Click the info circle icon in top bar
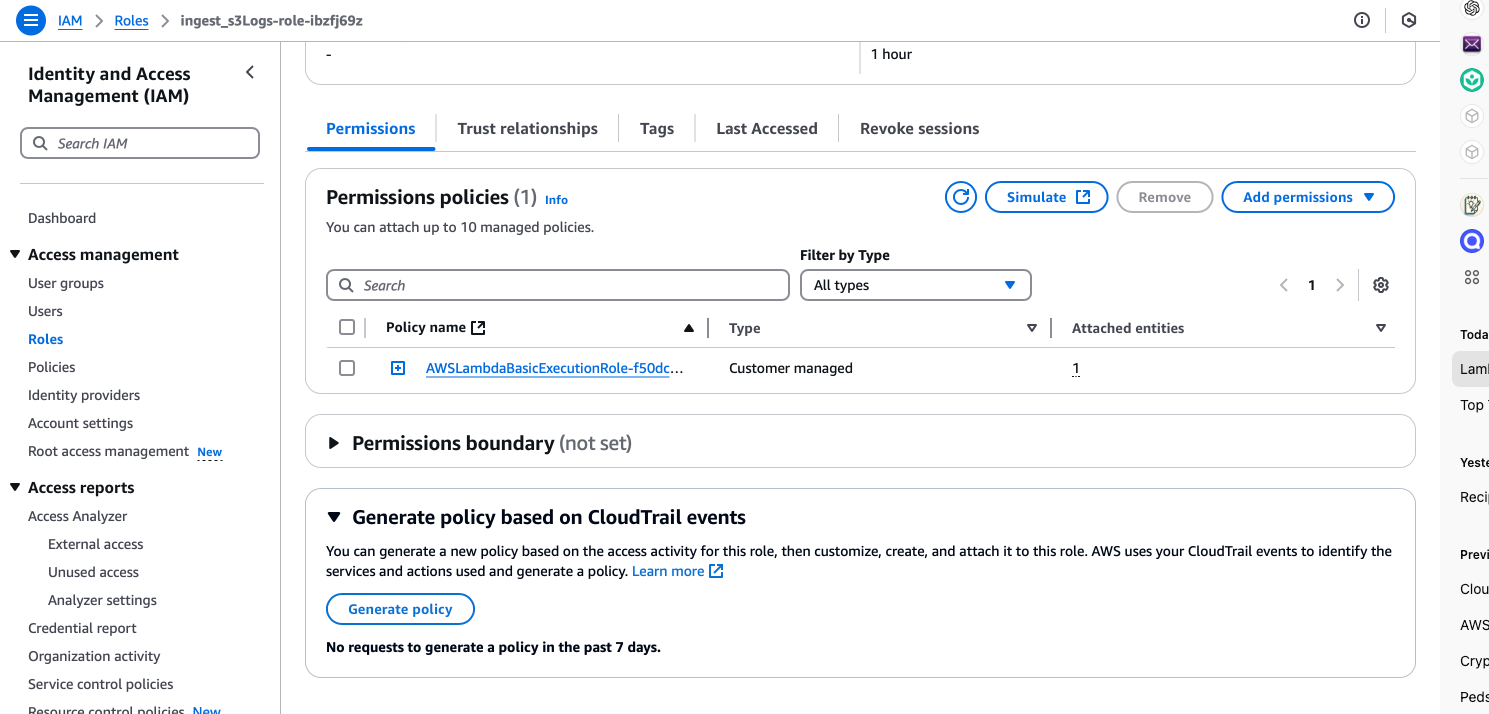Screen dimensions: 1489x714 click(x=1362, y=20)
